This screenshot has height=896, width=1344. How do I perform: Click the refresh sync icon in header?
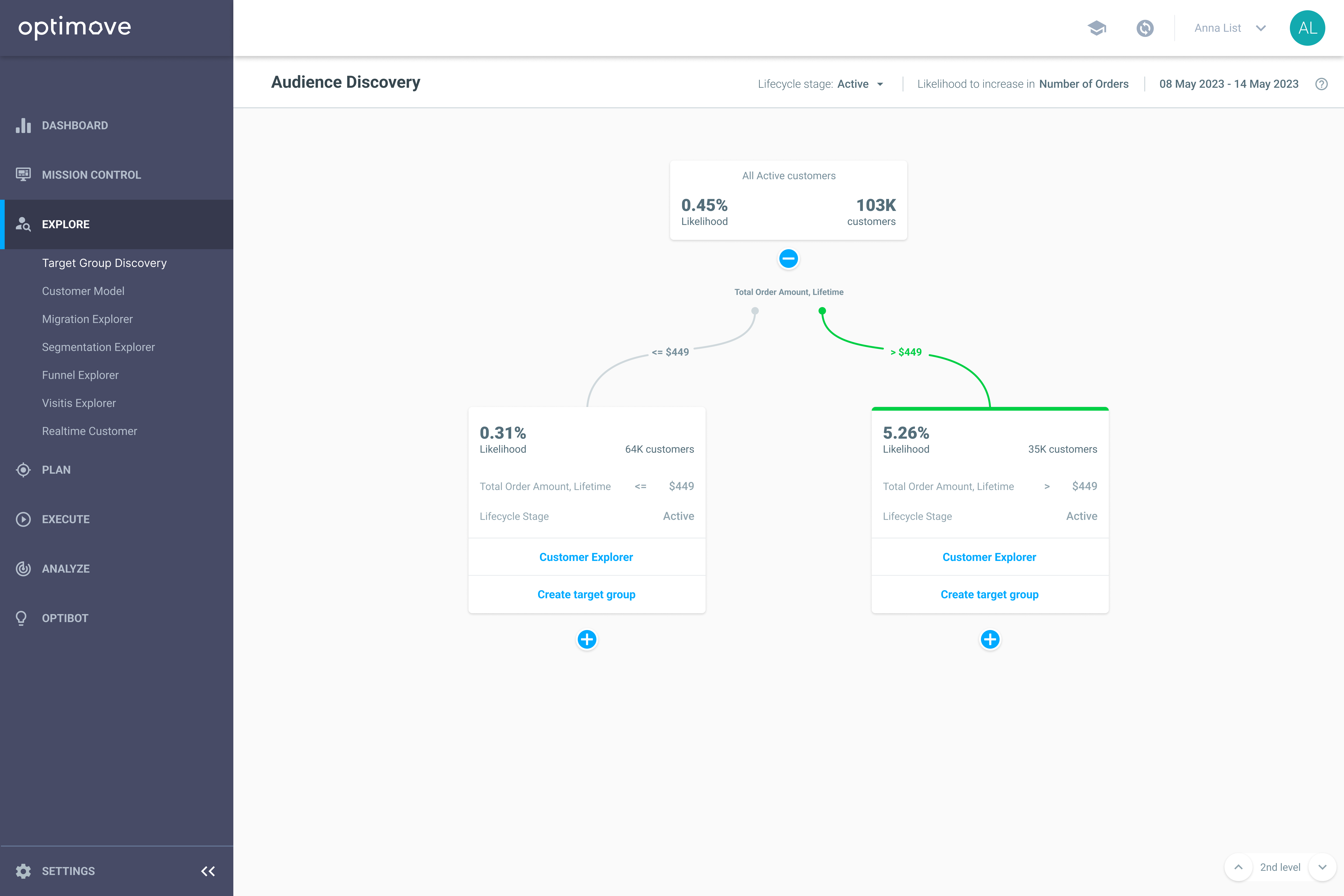pos(1145,28)
